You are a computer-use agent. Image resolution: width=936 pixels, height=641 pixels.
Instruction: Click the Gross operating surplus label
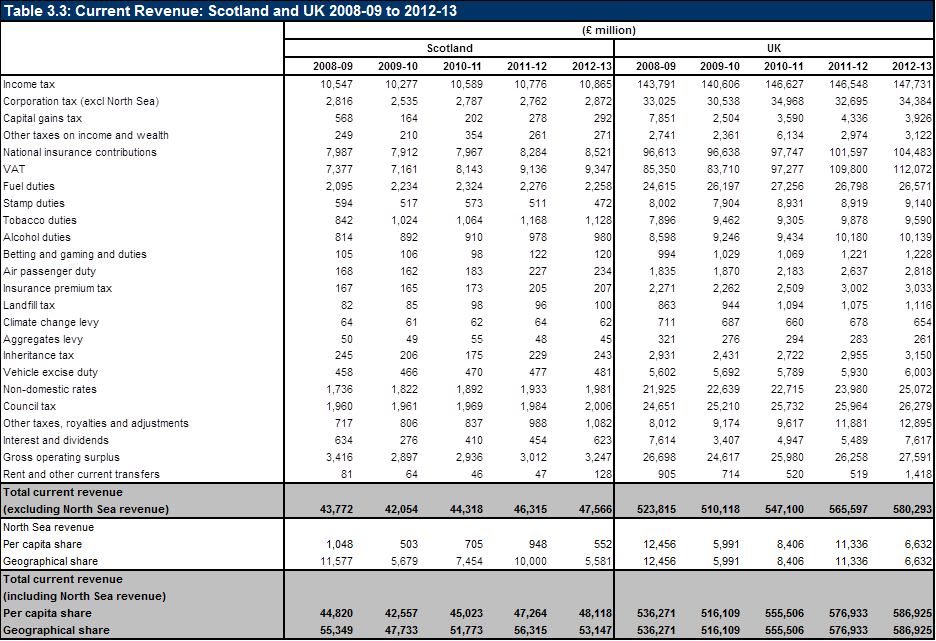pos(61,458)
